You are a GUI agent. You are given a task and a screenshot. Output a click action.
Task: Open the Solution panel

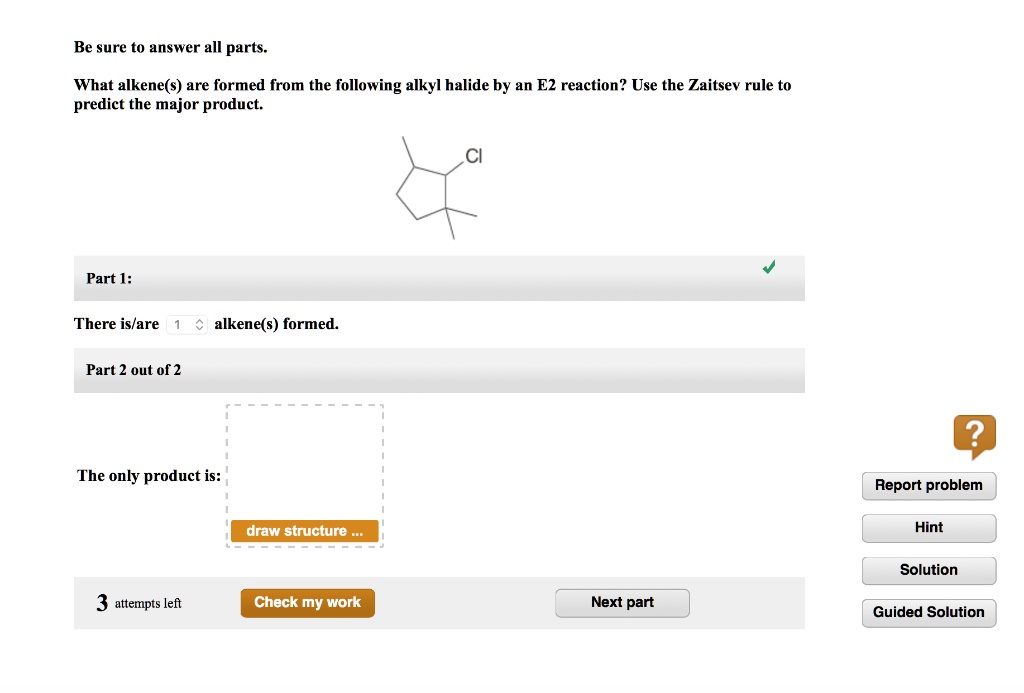coord(928,570)
